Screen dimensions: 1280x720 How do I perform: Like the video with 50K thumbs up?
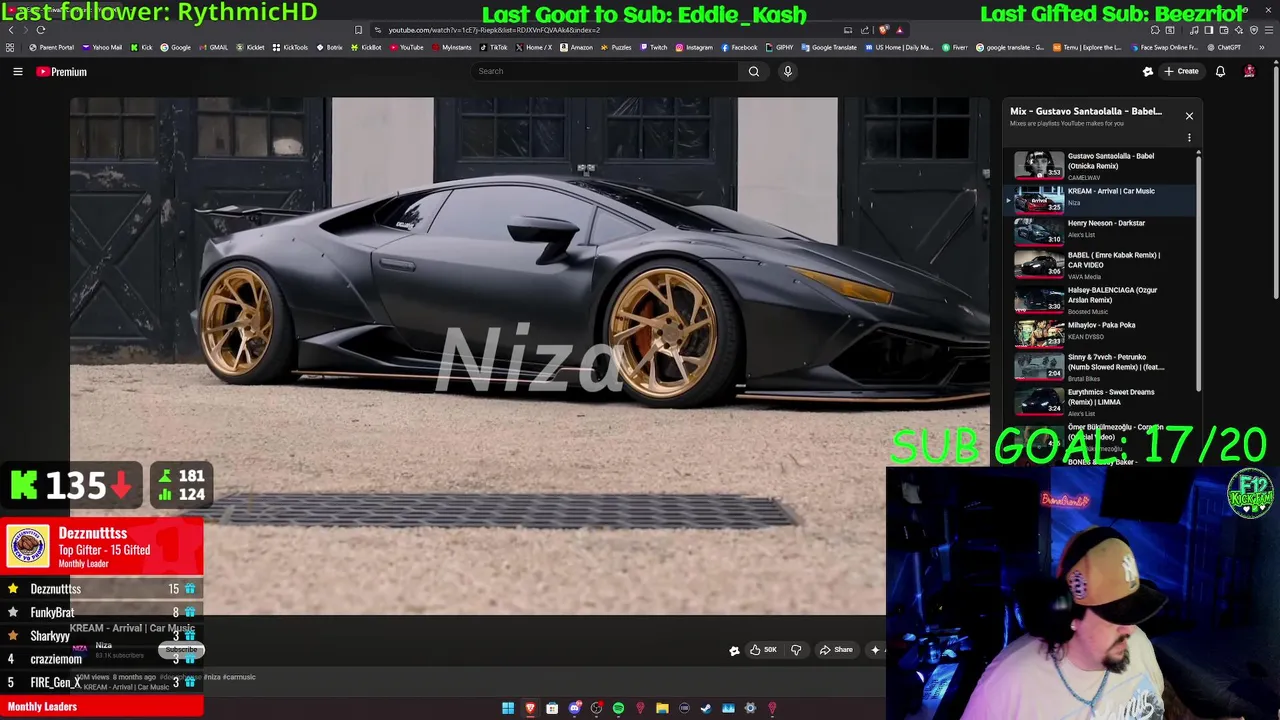coord(764,650)
